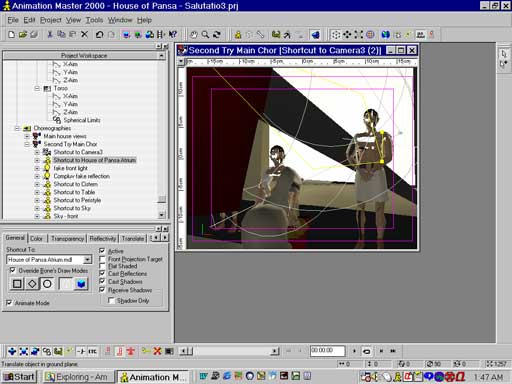Image resolution: width=512 pixels, height=384 pixels.
Task: Select the Zoom magnifier tool
Action: [x=205, y=34]
